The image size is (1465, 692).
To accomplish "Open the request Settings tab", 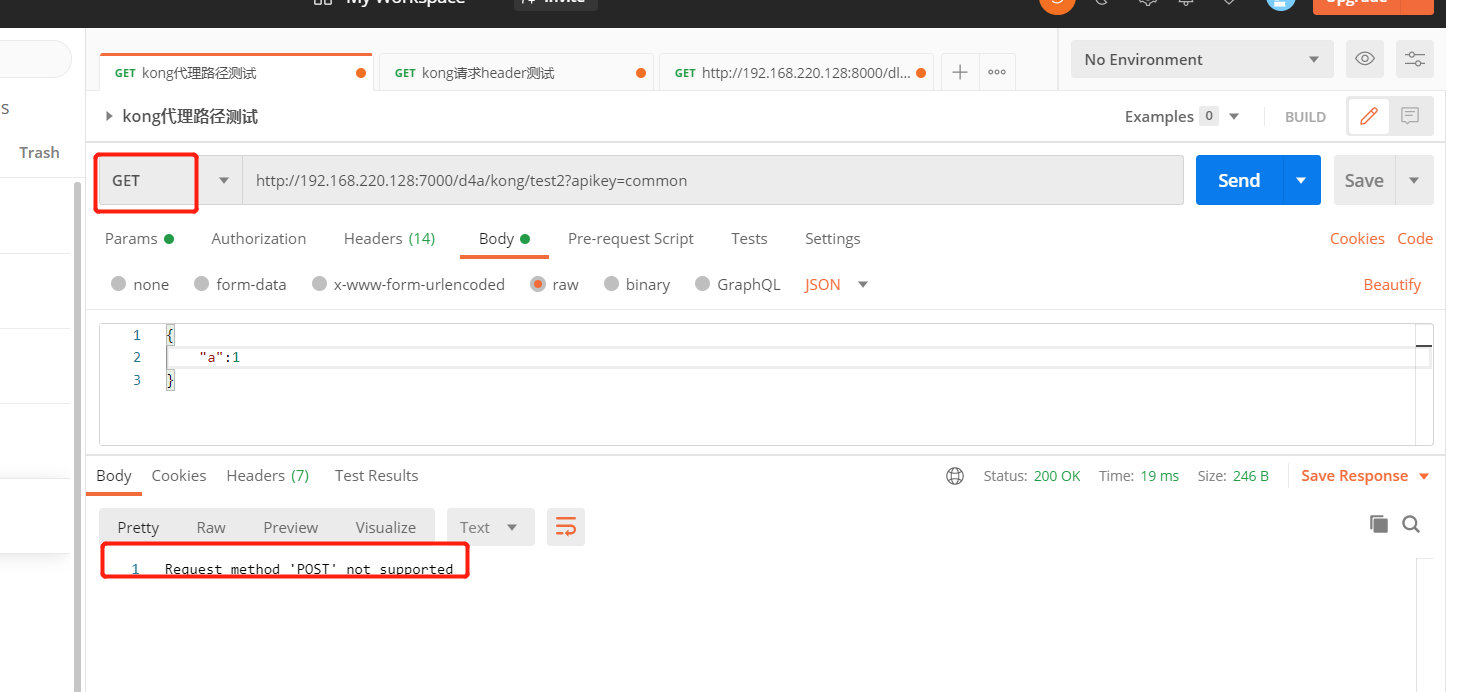I will pyautogui.click(x=832, y=238).
